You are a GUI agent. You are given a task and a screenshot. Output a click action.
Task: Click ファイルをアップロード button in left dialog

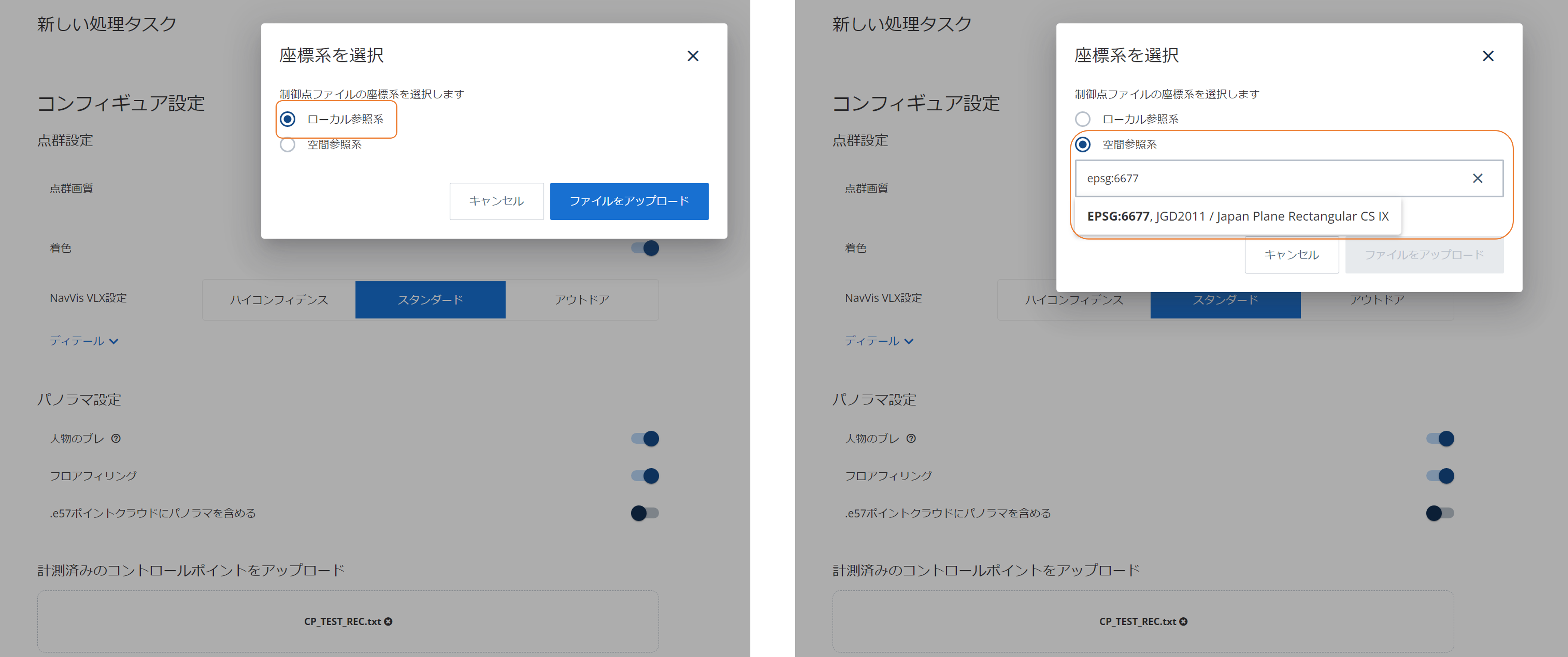click(x=629, y=201)
